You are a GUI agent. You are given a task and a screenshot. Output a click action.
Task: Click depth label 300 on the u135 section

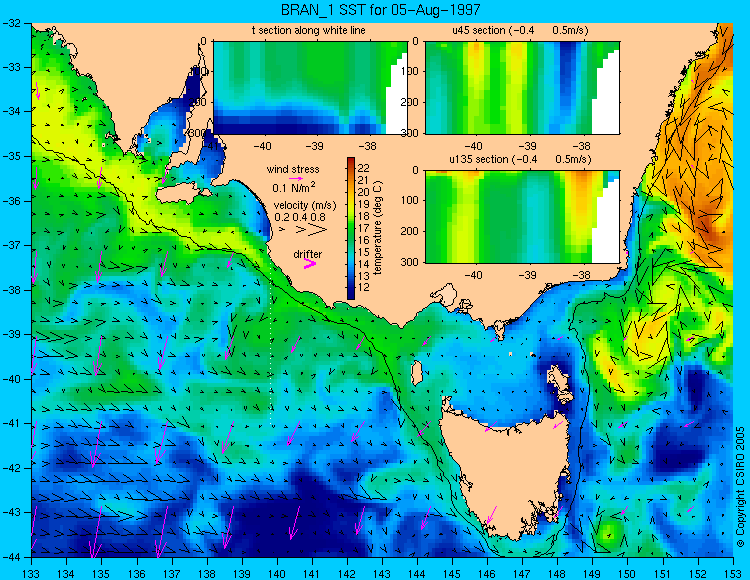click(x=410, y=262)
